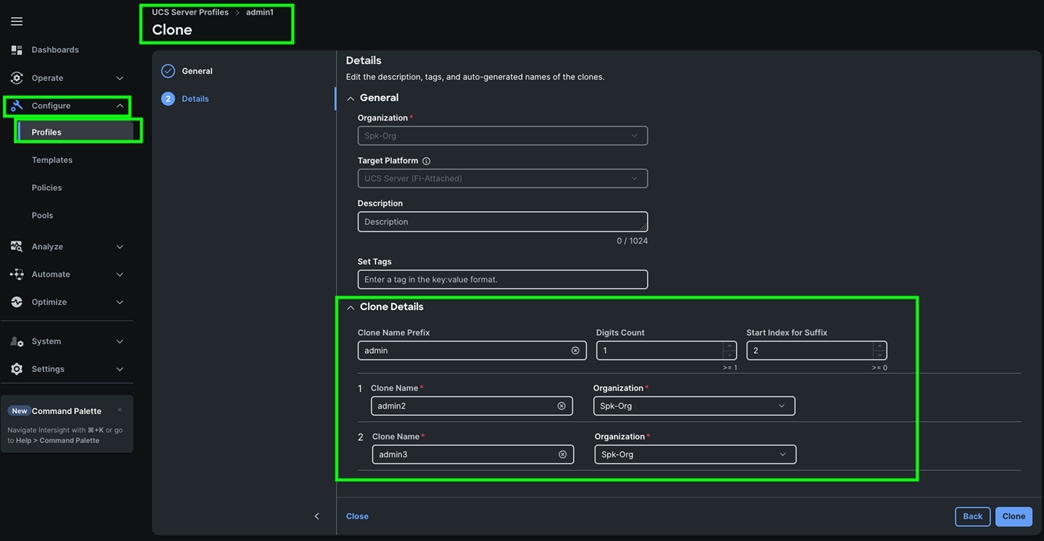Dismiss the Command Palette notice
The width and height of the screenshot is (1044, 541).
(120, 410)
